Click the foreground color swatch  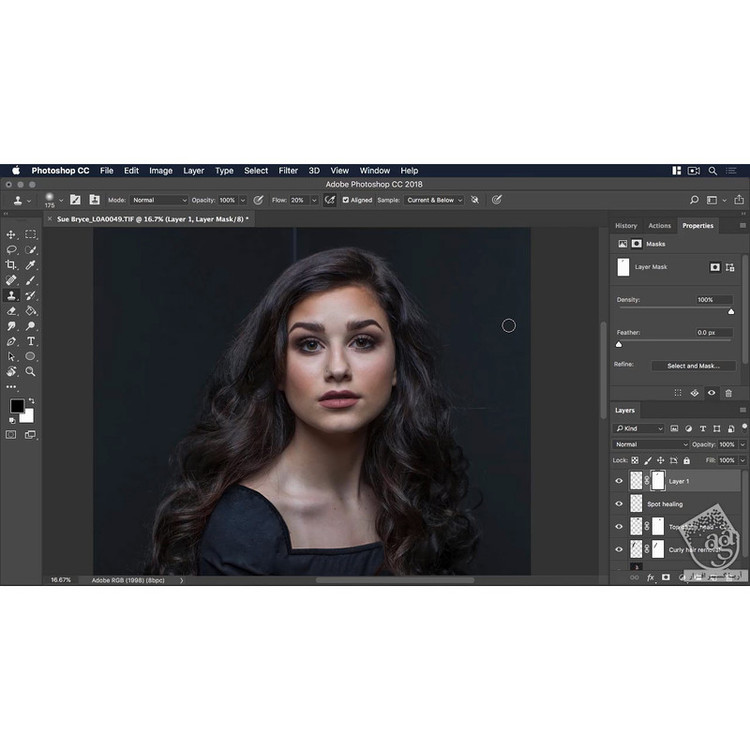click(17, 405)
